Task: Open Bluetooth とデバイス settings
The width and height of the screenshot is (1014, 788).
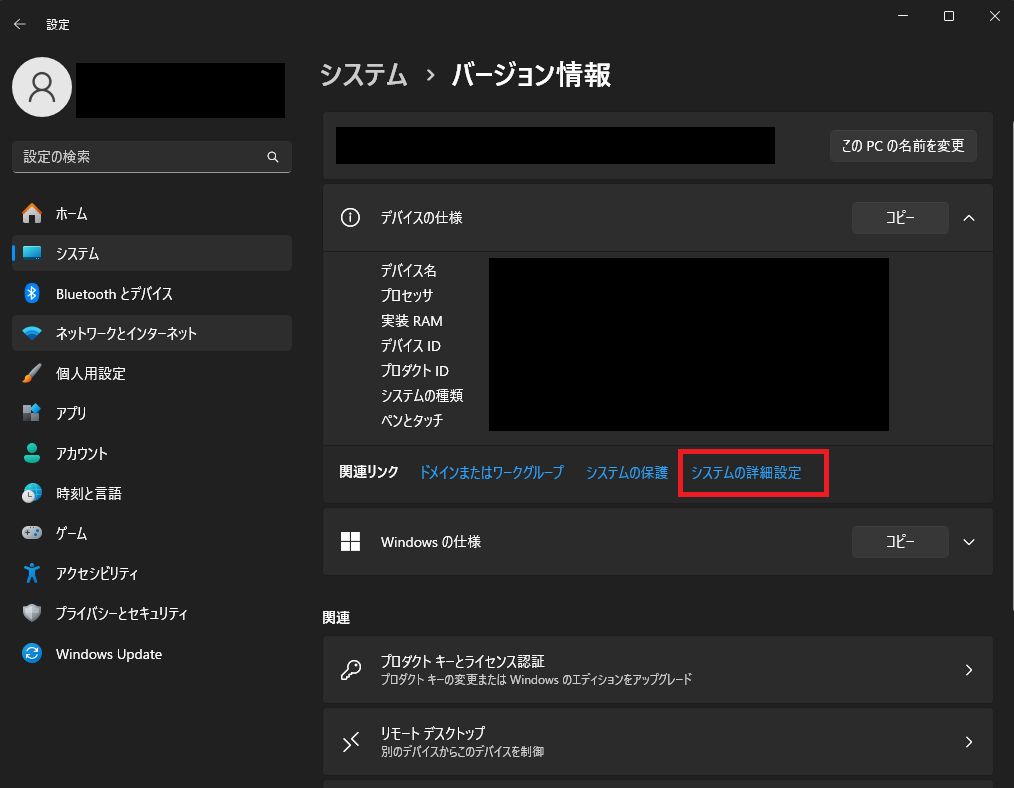Action: click(152, 293)
